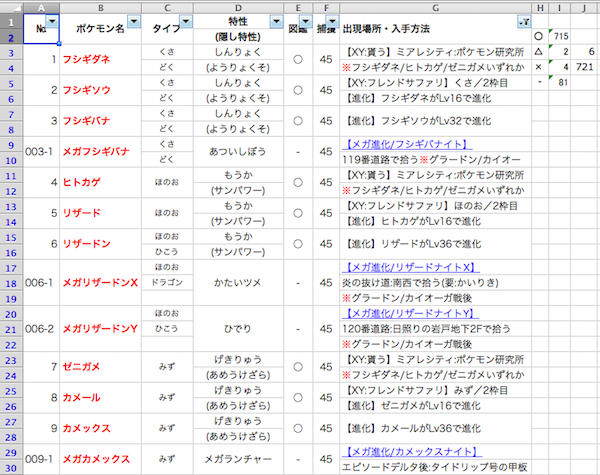This screenshot has width=600, height=475.
Task: Click the メガリザードンX name cell
Action: pos(101,282)
